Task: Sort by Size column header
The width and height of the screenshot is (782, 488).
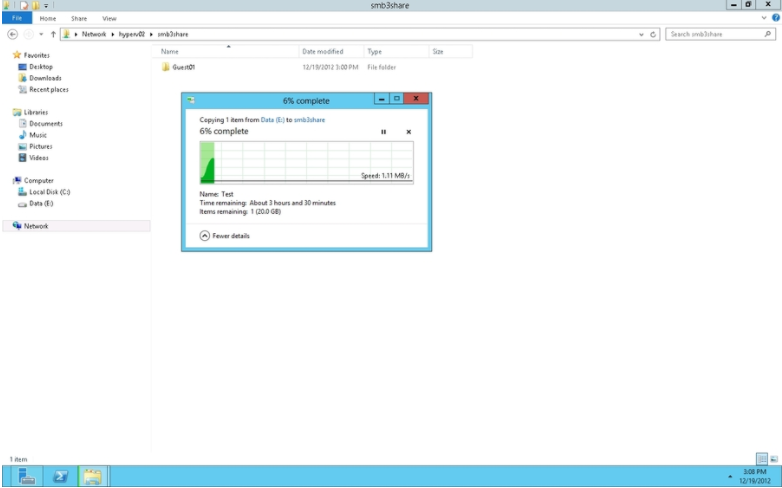Action: tap(450, 51)
